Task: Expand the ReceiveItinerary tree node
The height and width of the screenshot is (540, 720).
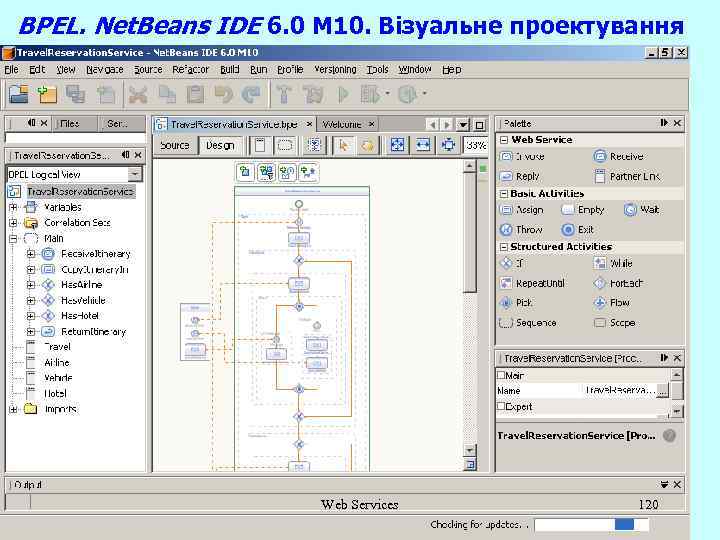Action: point(30,253)
